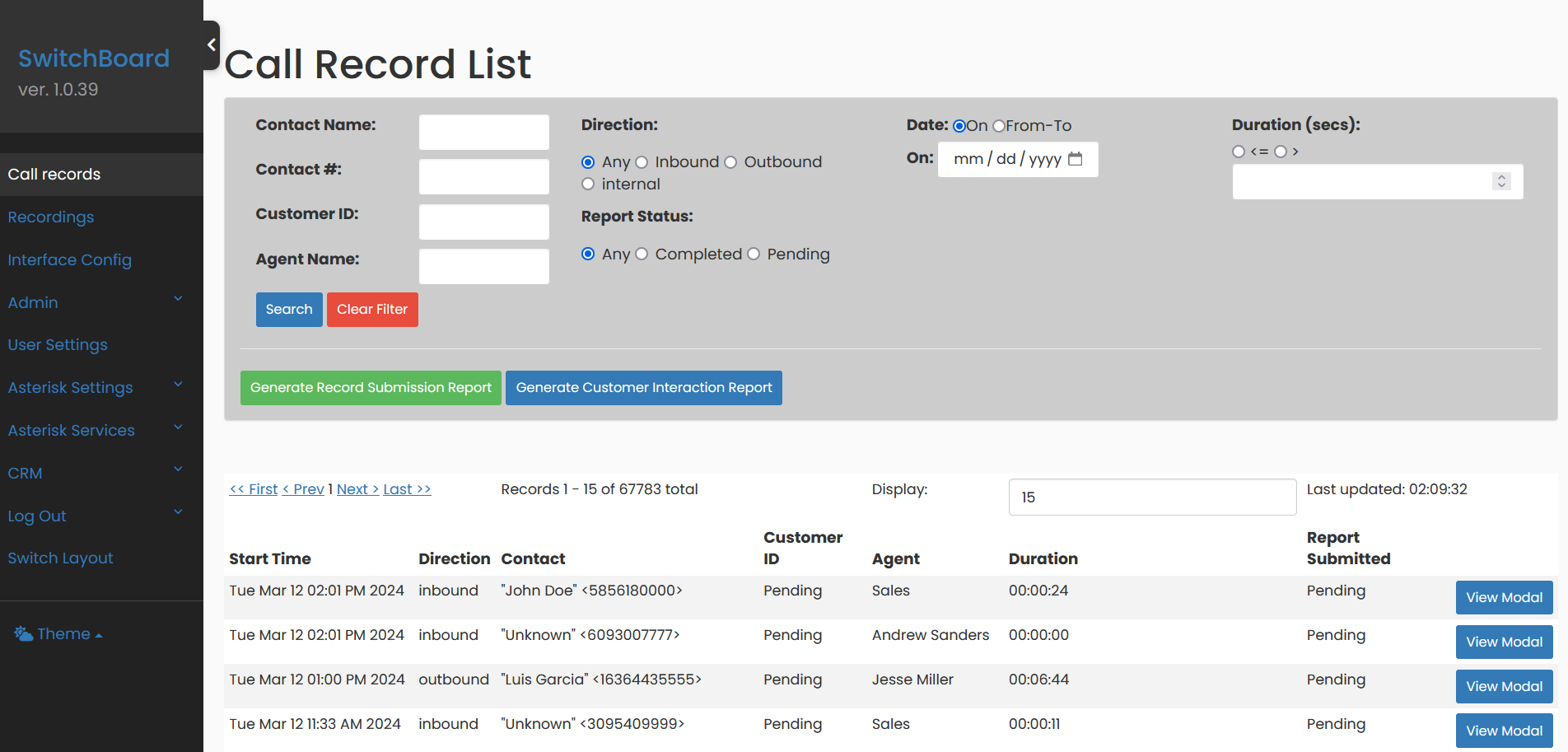Click Generate Customer Interaction Report

coord(644,388)
